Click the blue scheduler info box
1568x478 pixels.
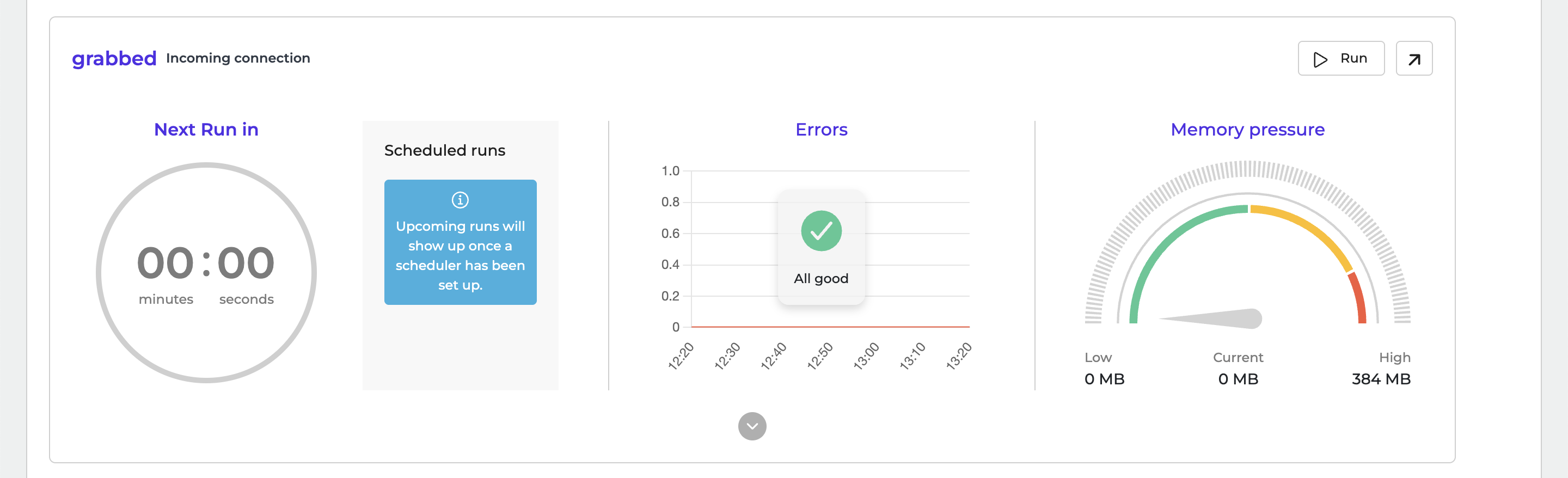pos(460,242)
